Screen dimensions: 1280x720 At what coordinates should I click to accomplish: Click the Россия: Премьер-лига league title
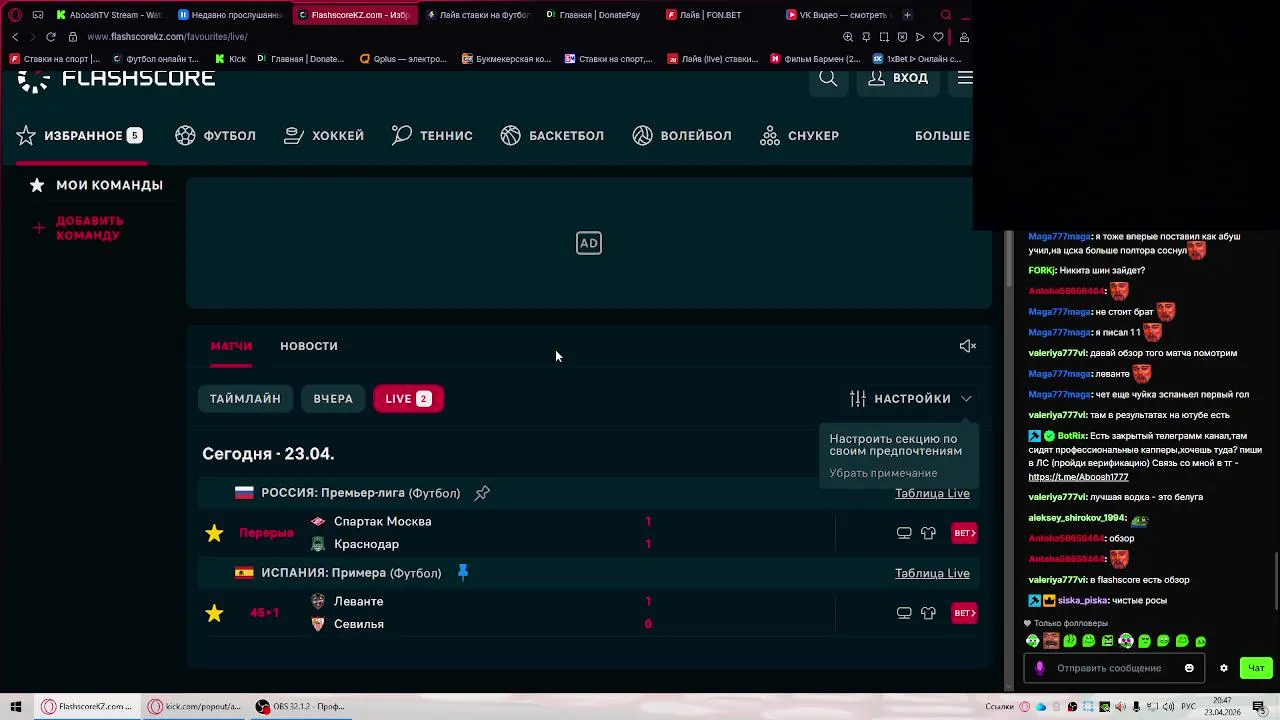point(361,493)
